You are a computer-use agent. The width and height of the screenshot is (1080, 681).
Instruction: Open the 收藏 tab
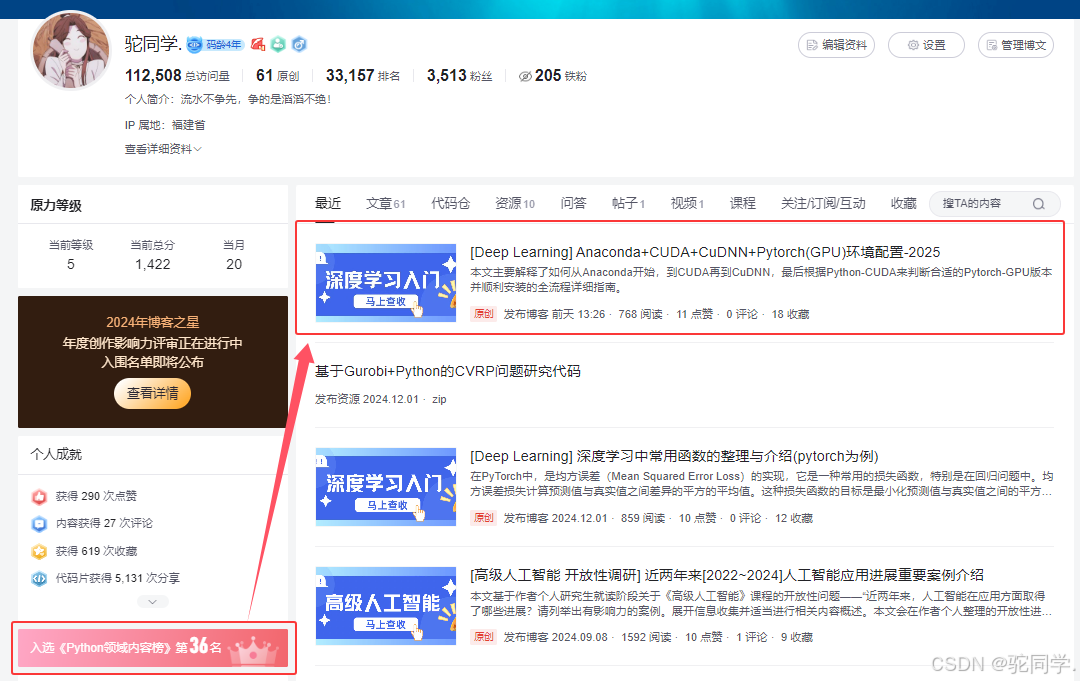904,203
